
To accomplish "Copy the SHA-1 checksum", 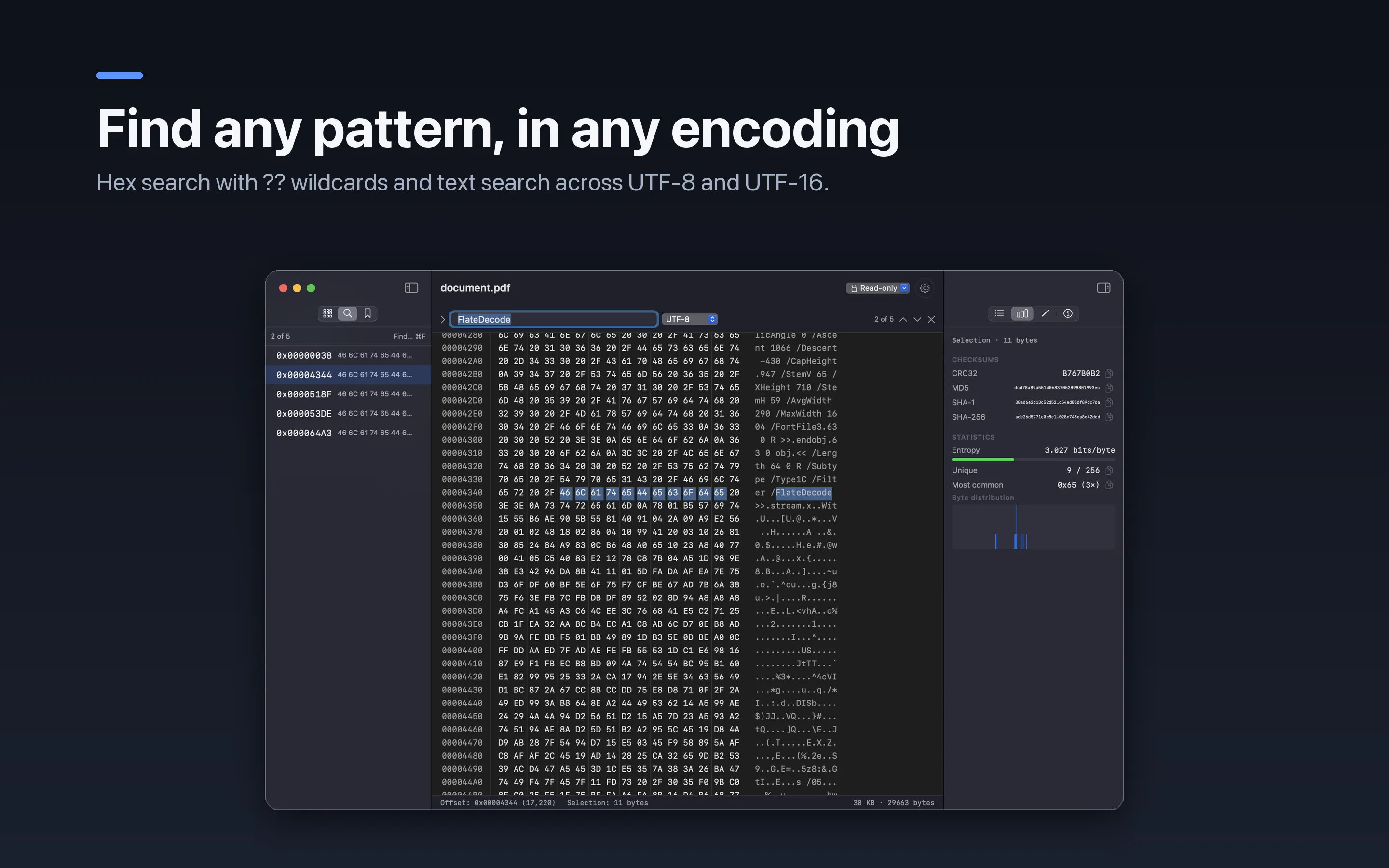I will coord(1109,403).
